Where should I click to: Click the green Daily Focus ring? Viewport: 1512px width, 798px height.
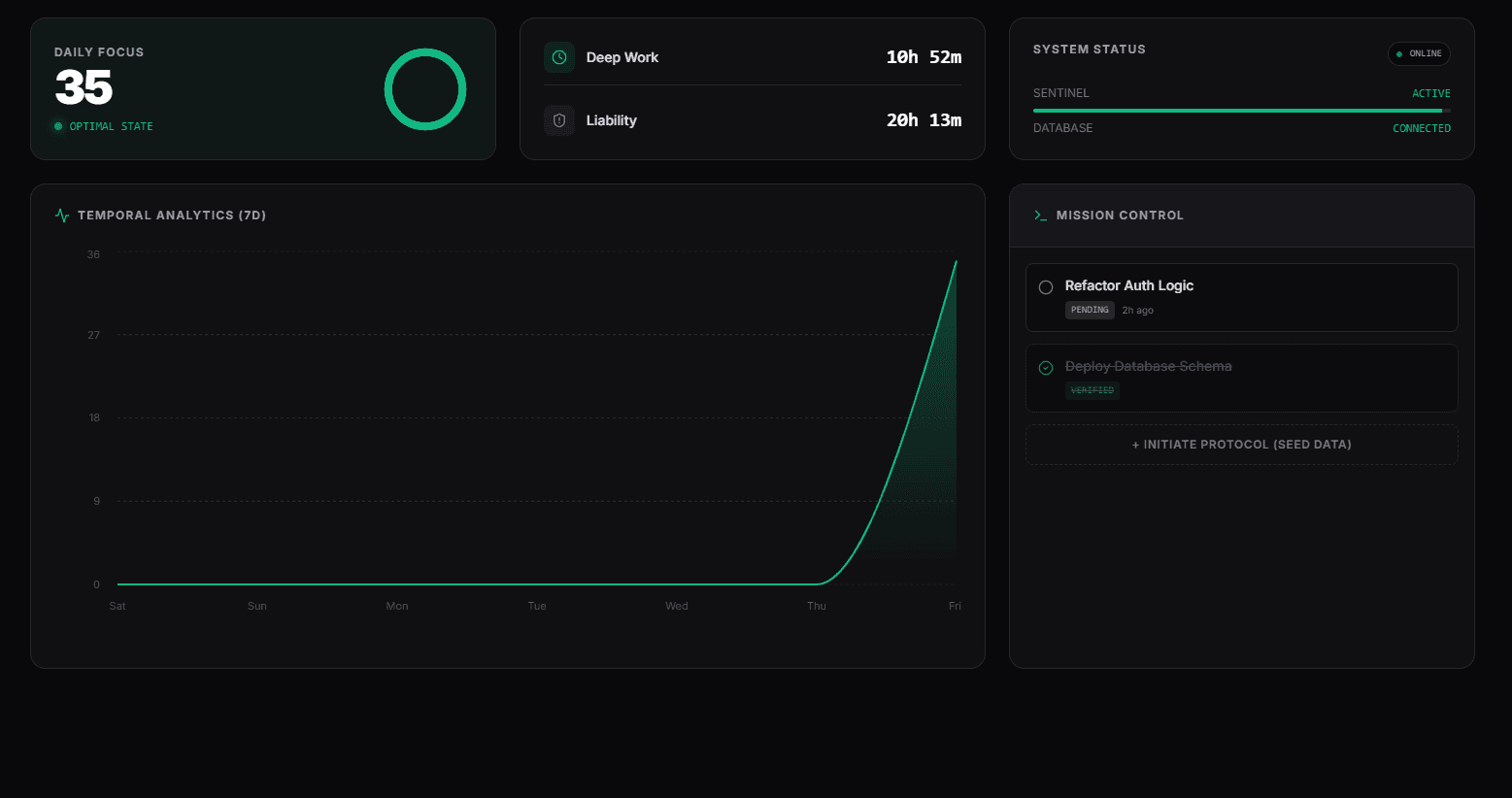[x=425, y=89]
